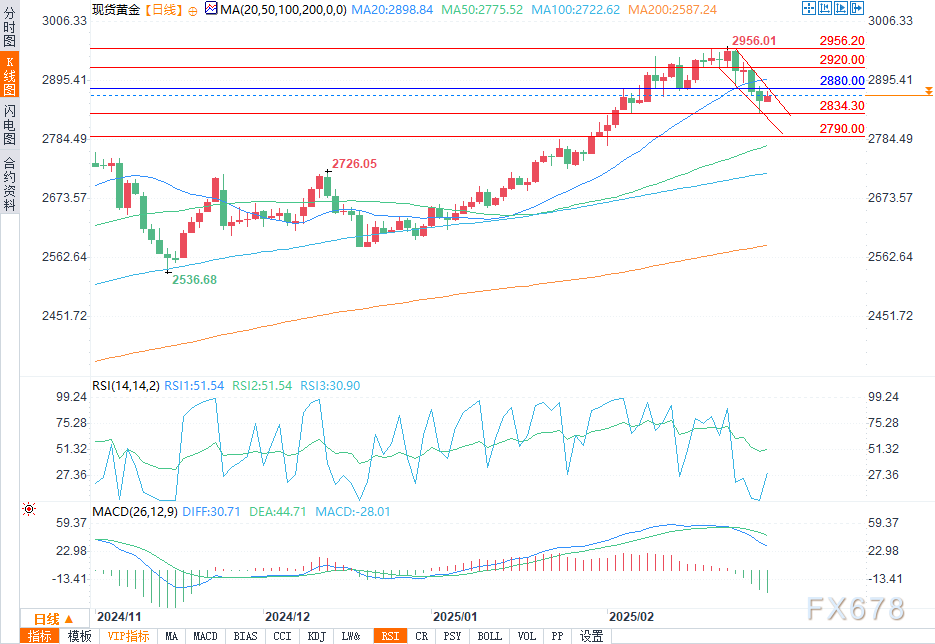Click the VIP指标 button
935x644 pixels.
pyautogui.click(x=128, y=636)
